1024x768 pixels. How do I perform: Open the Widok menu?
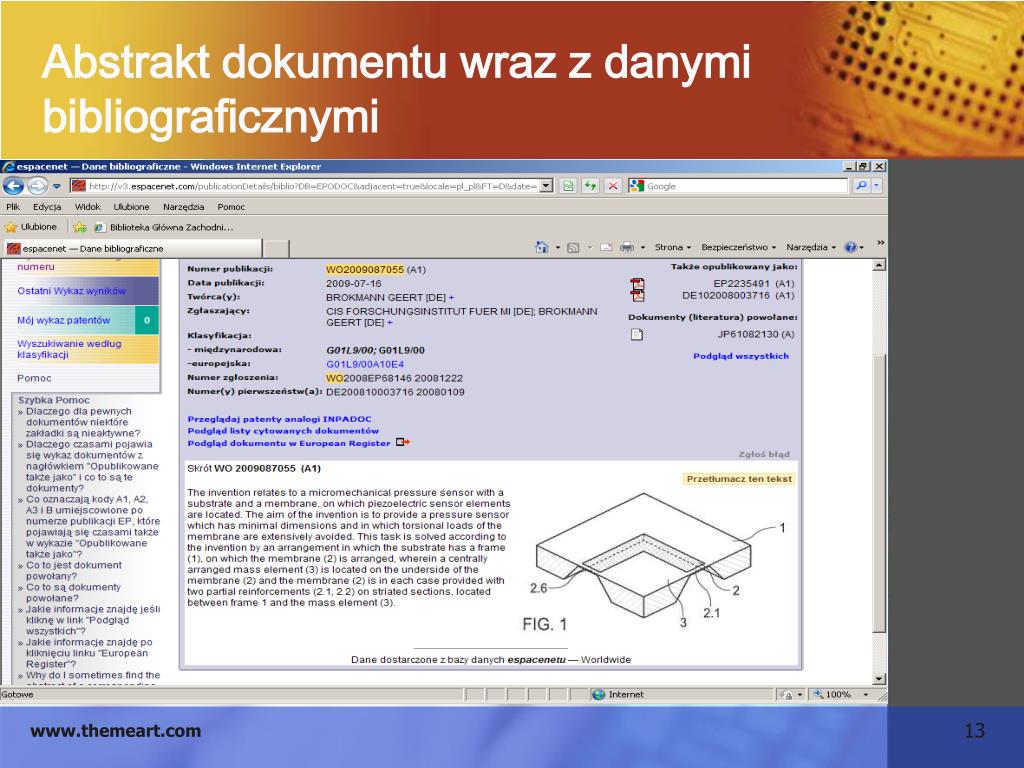(x=88, y=207)
